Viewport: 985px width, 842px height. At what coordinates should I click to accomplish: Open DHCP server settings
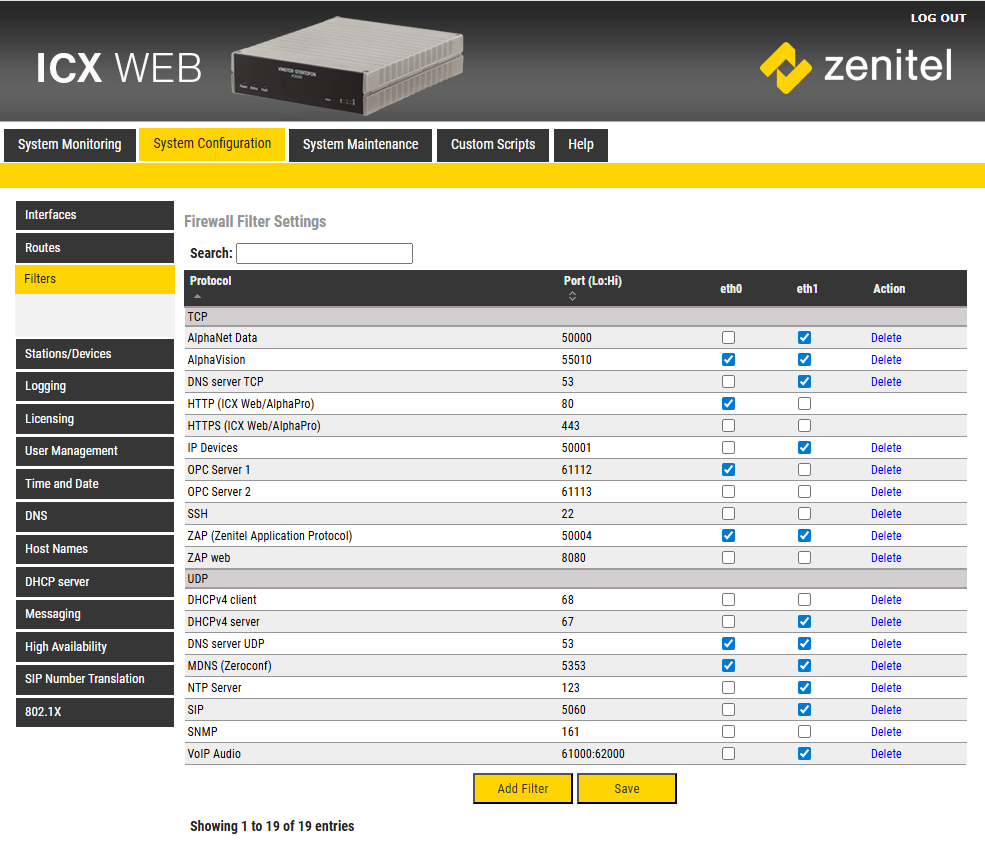[95, 582]
